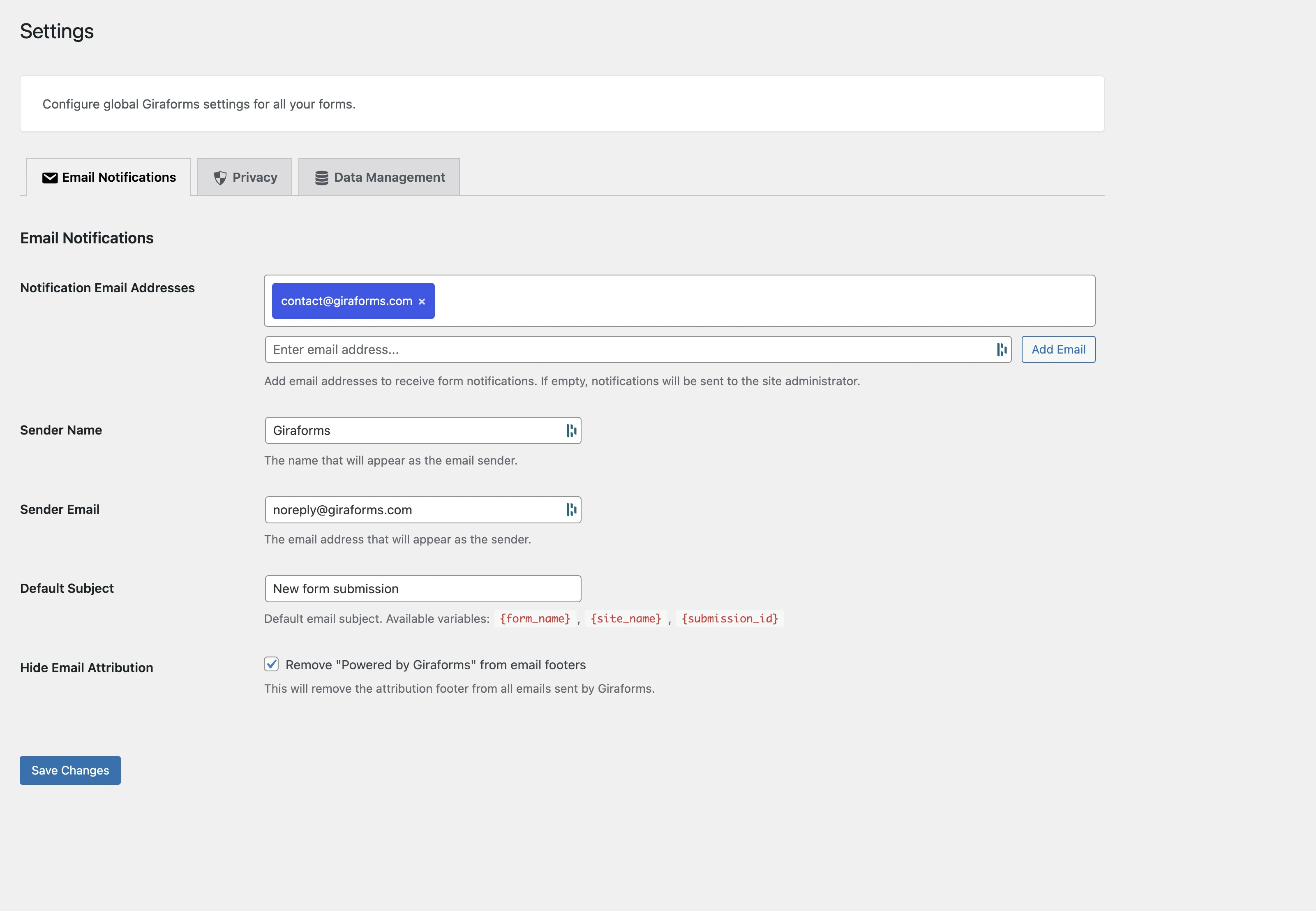
Task: Click the shield icon on the Privacy tab
Action: (221, 177)
